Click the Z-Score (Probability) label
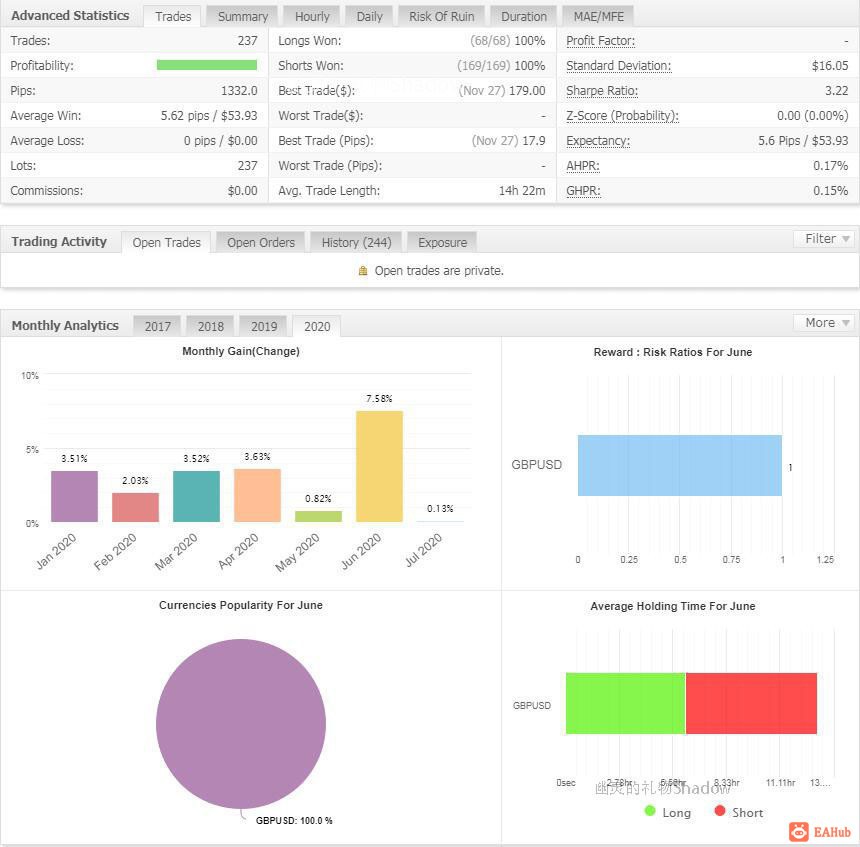 [x=622, y=116]
